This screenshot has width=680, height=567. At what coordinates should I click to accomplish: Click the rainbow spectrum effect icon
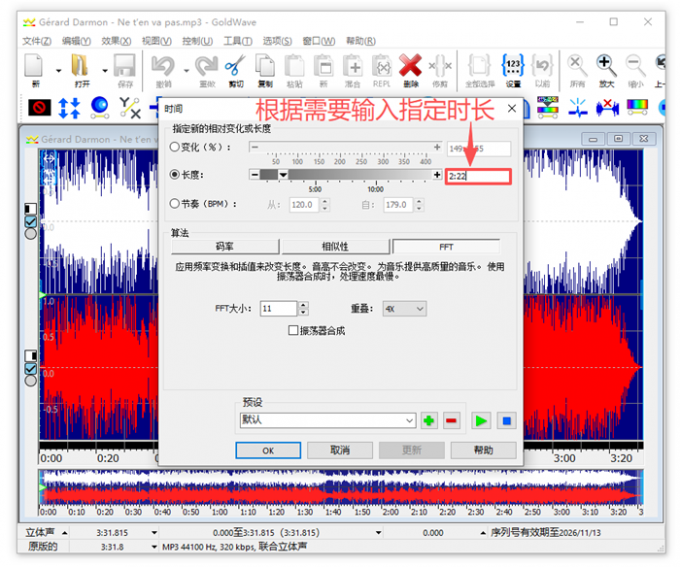pos(637,107)
